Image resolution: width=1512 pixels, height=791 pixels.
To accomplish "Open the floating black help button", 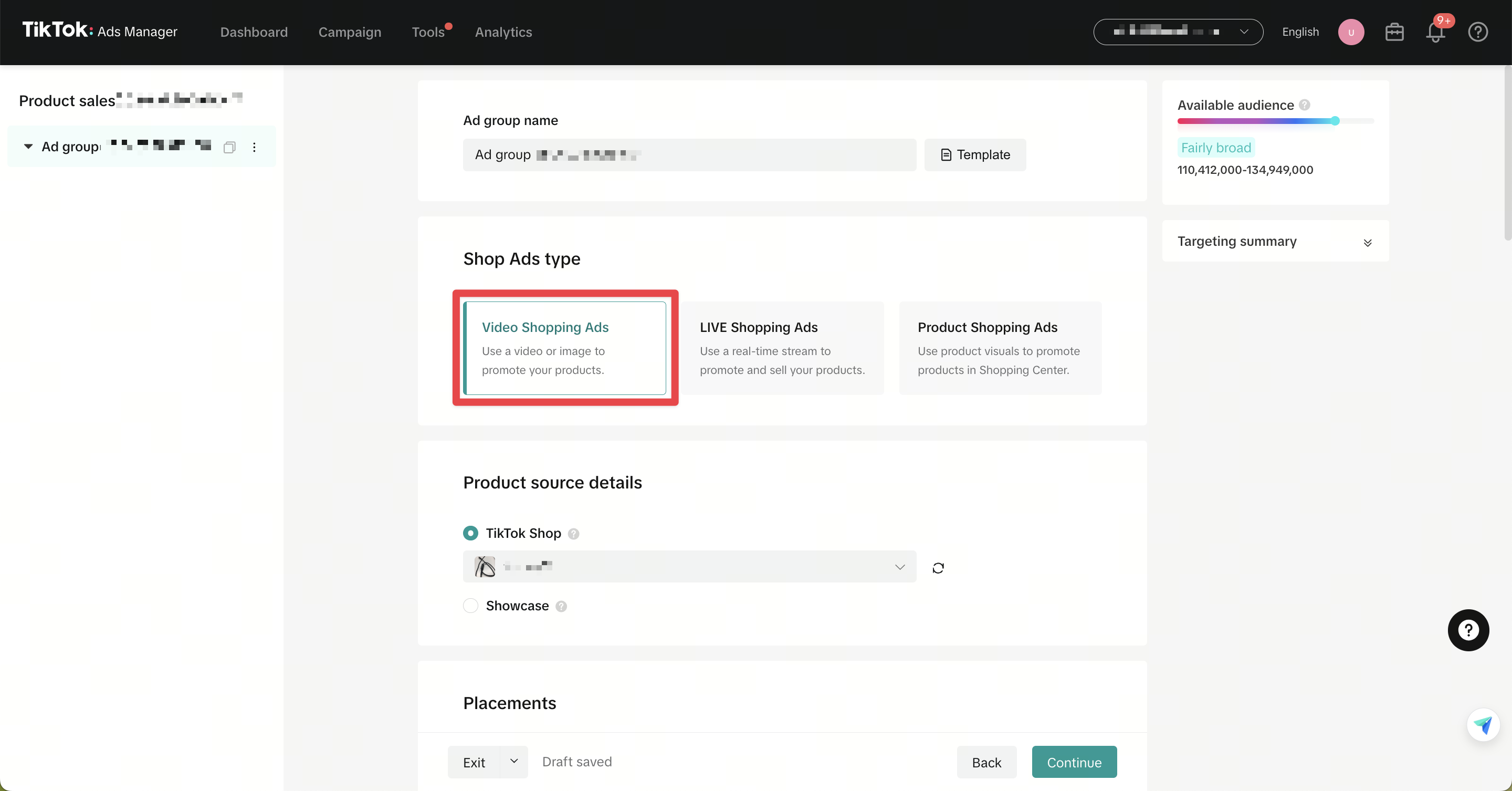I will pyautogui.click(x=1468, y=630).
